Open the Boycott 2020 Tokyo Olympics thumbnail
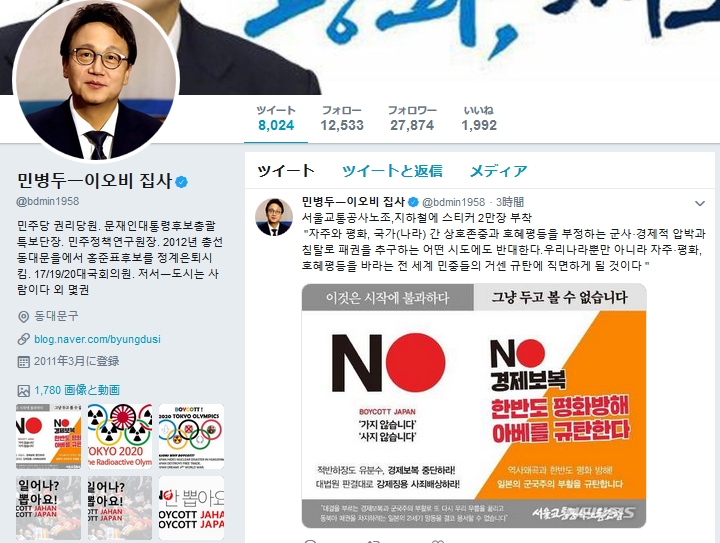Image resolution: width=720 pixels, height=543 pixels. point(191,436)
